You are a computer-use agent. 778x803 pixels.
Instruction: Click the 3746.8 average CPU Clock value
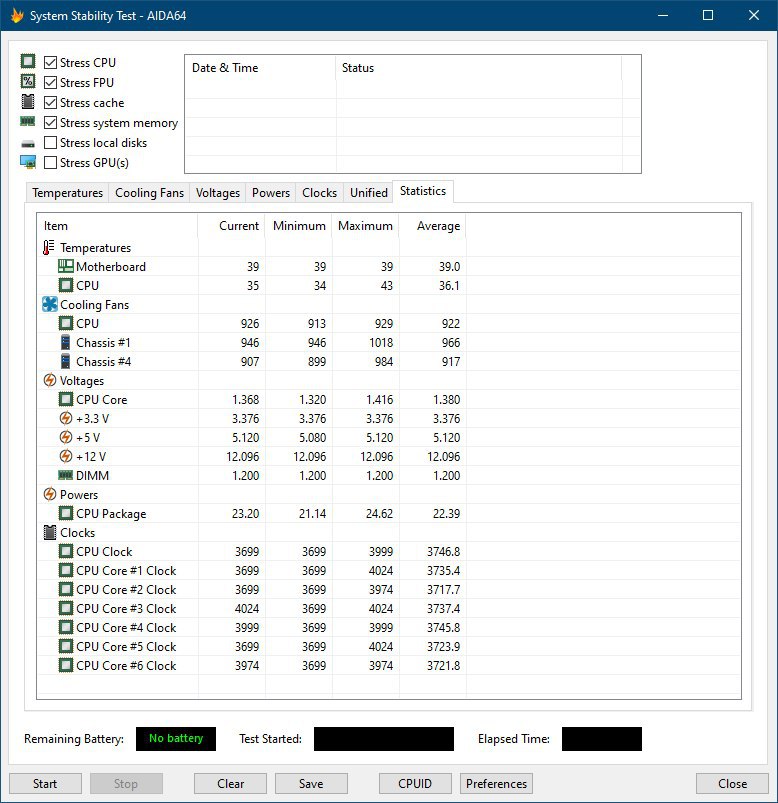point(444,552)
